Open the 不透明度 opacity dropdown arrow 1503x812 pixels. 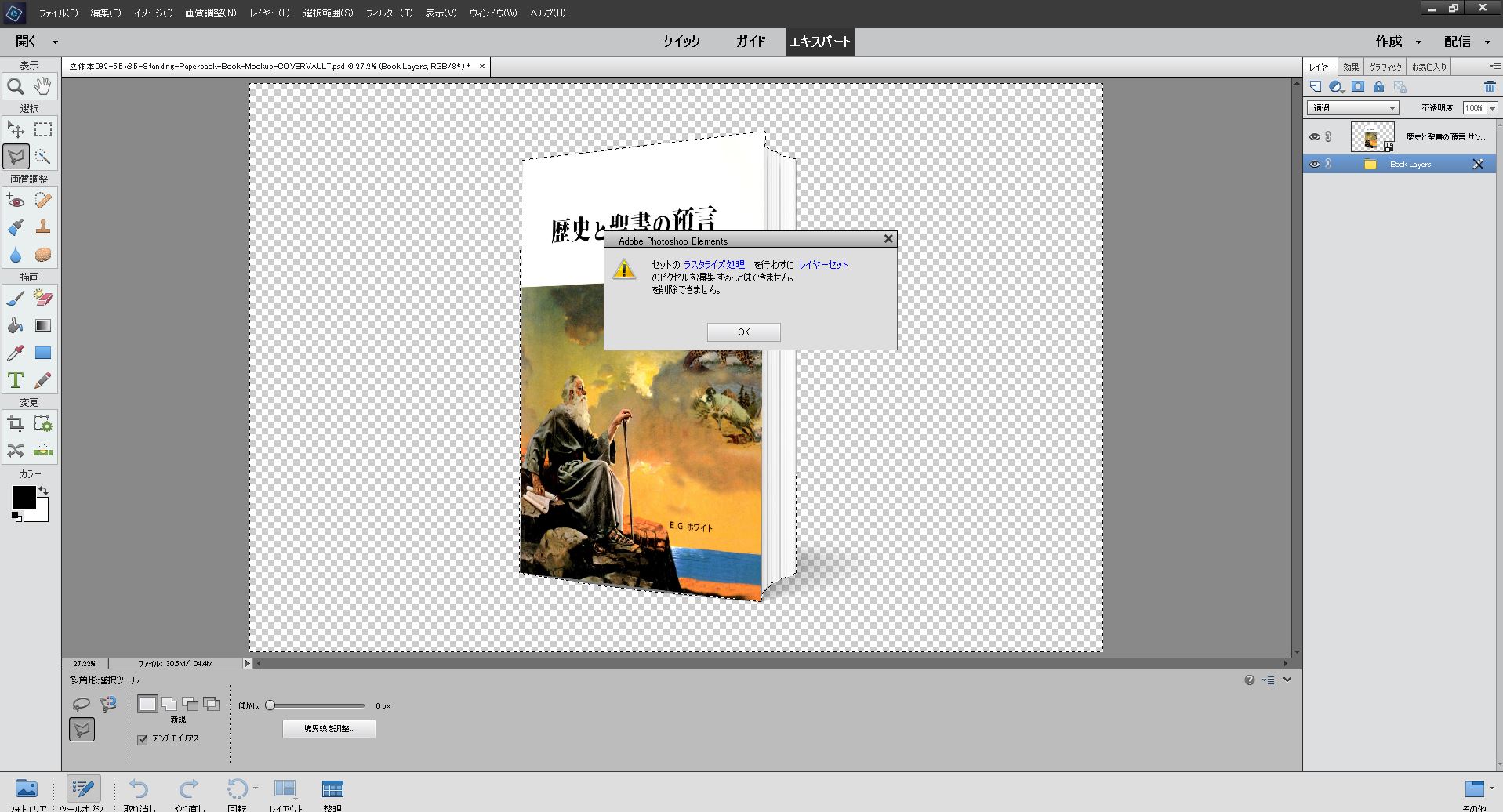point(1492,107)
